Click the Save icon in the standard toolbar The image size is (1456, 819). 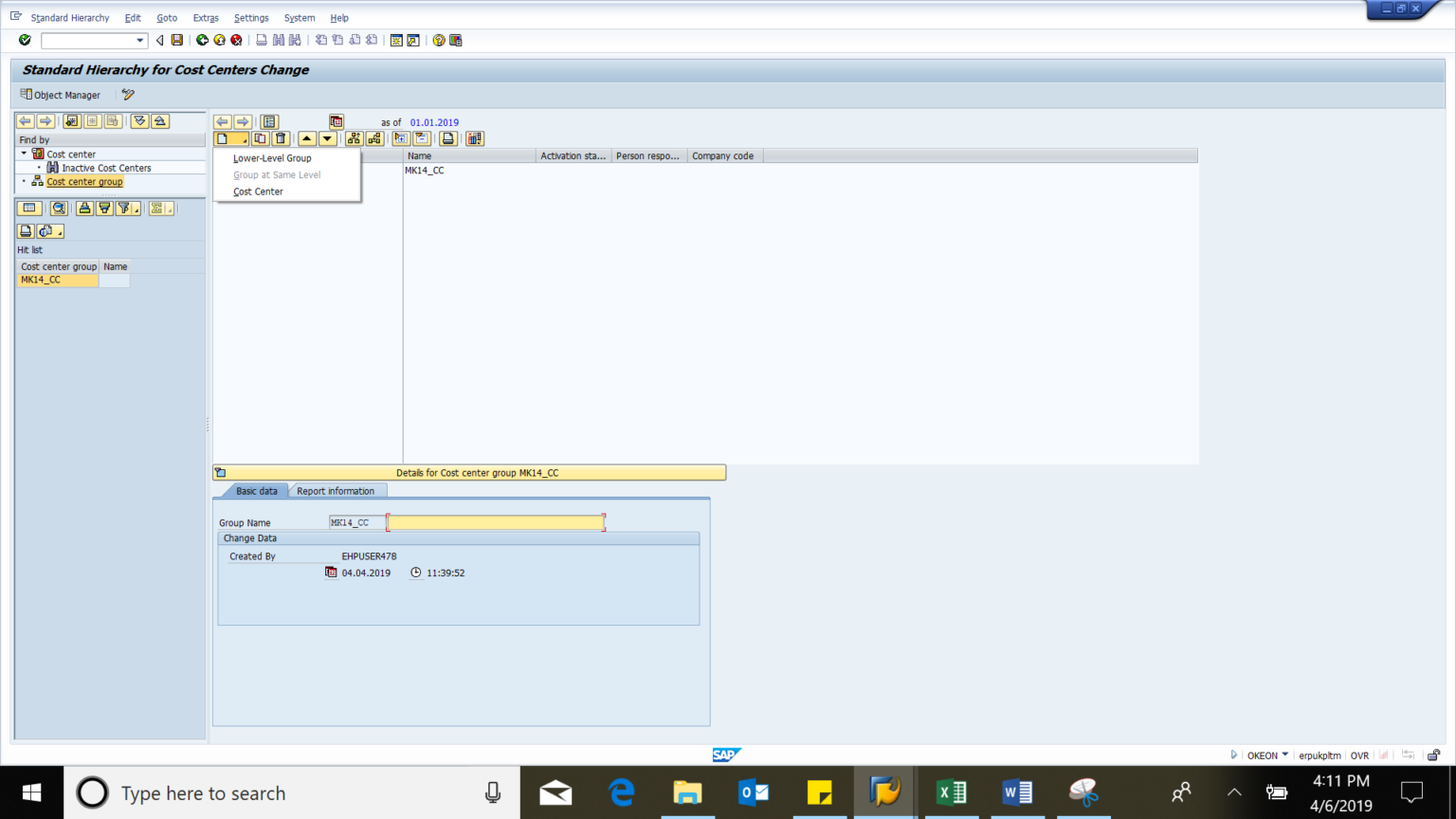click(x=177, y=40)
